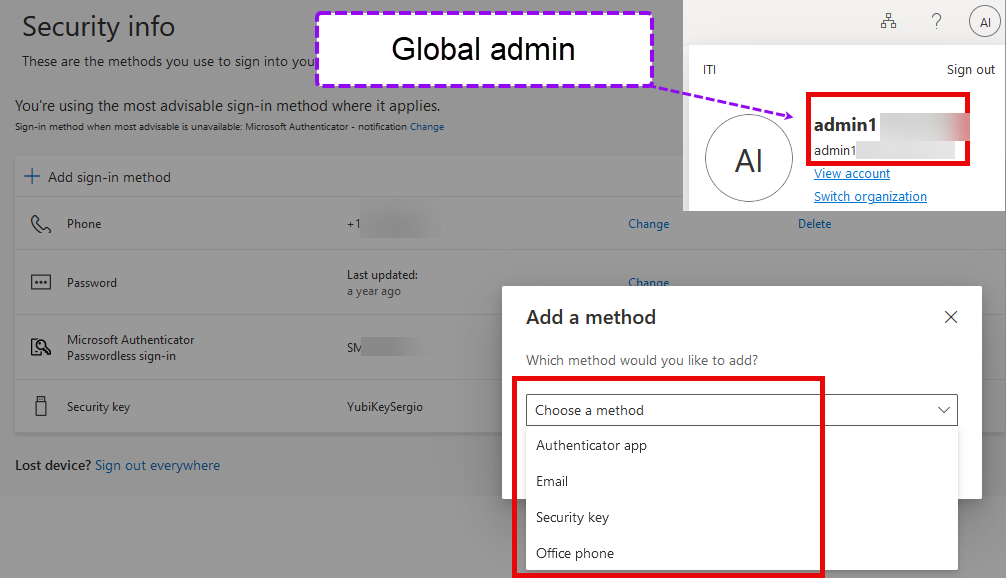Click Microsoft Authenticator Passwordless sign-in label
The image size is (1006, 578).
point(130,348)
